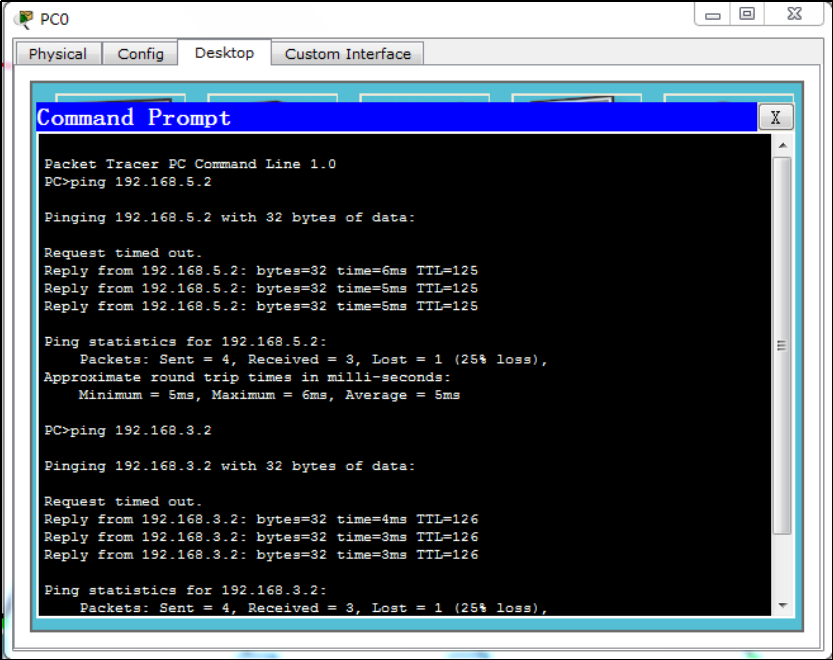Minimize the PC0 window
This screenshot has width=833, height=660.
point(712,14)
